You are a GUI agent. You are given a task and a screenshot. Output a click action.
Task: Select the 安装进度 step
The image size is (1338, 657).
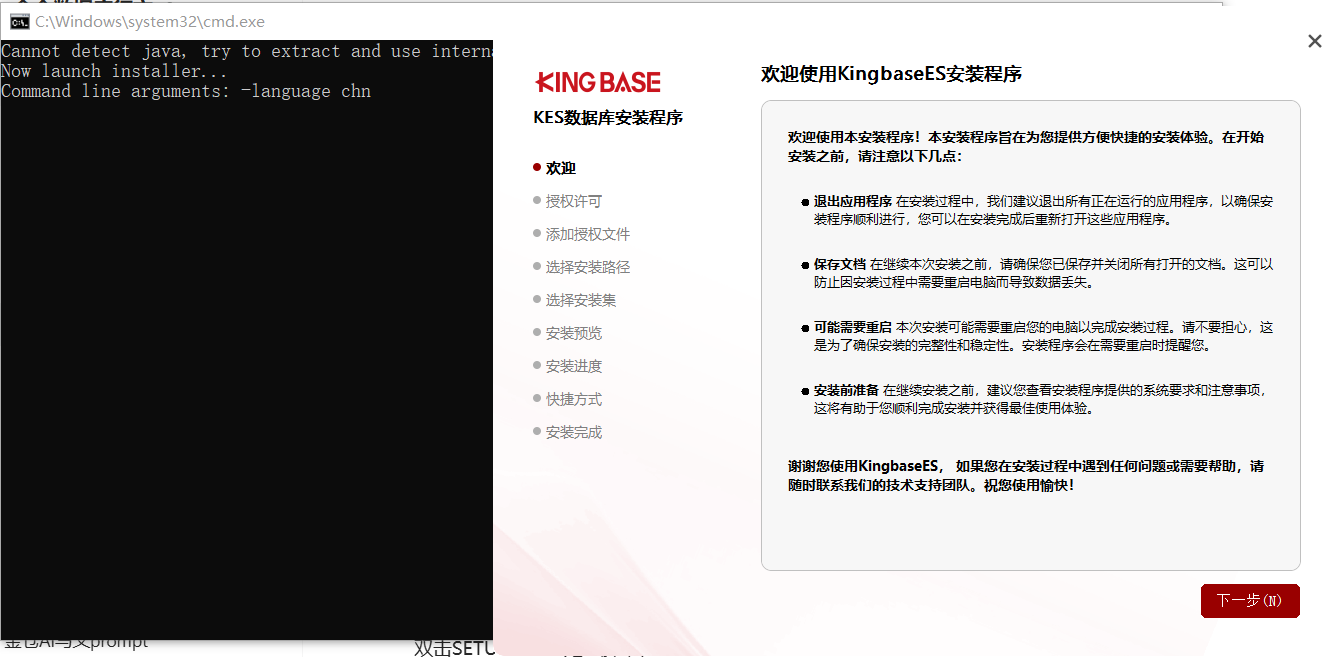coord(568,366)
